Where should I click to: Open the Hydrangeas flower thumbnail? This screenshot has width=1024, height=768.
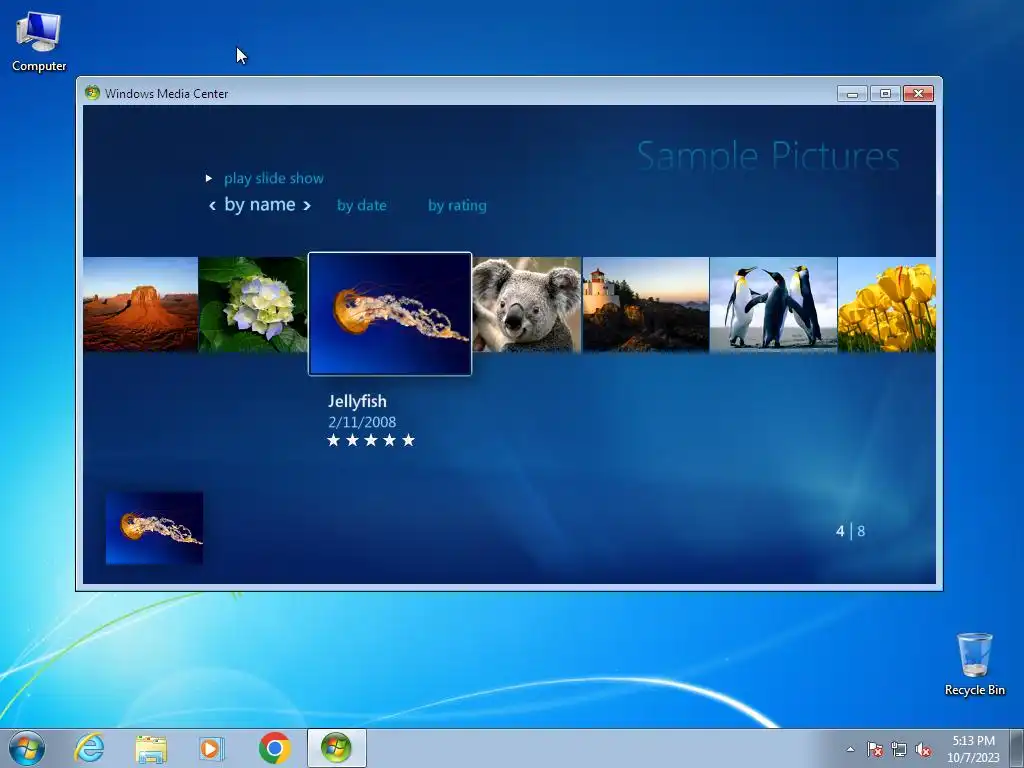(x=253, y=304)
